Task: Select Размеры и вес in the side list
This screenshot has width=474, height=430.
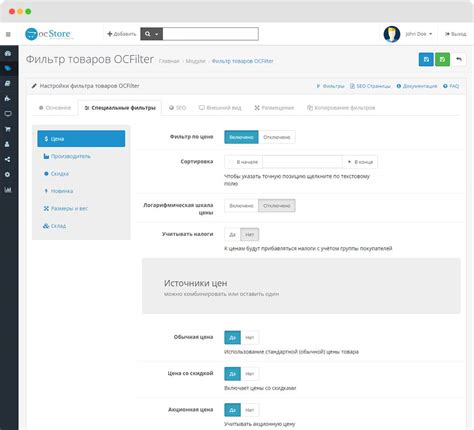Action: pyautogui.click(x=81, y=208)
